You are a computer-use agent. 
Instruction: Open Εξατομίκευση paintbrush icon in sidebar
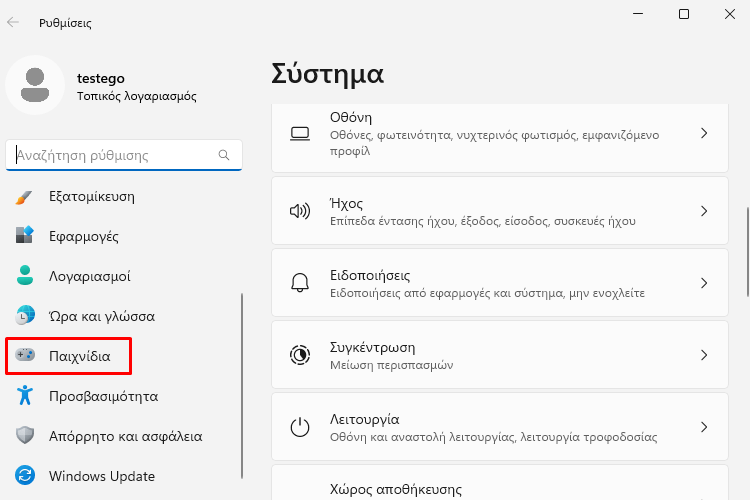[x=24, y=197]
